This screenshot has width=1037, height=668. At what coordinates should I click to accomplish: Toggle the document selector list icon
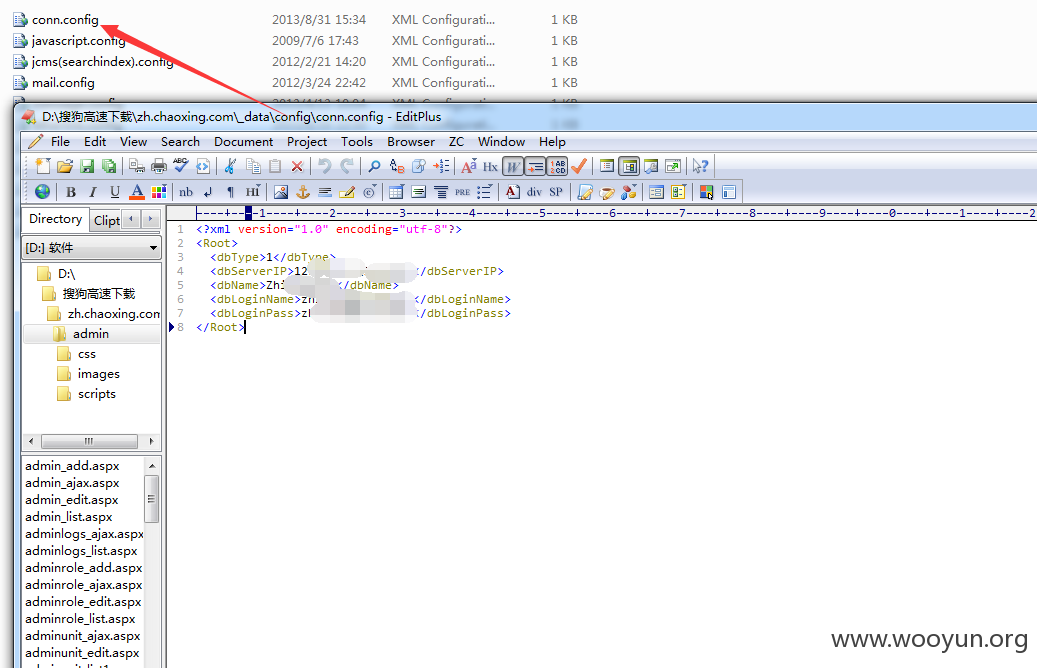pos(606,166)
